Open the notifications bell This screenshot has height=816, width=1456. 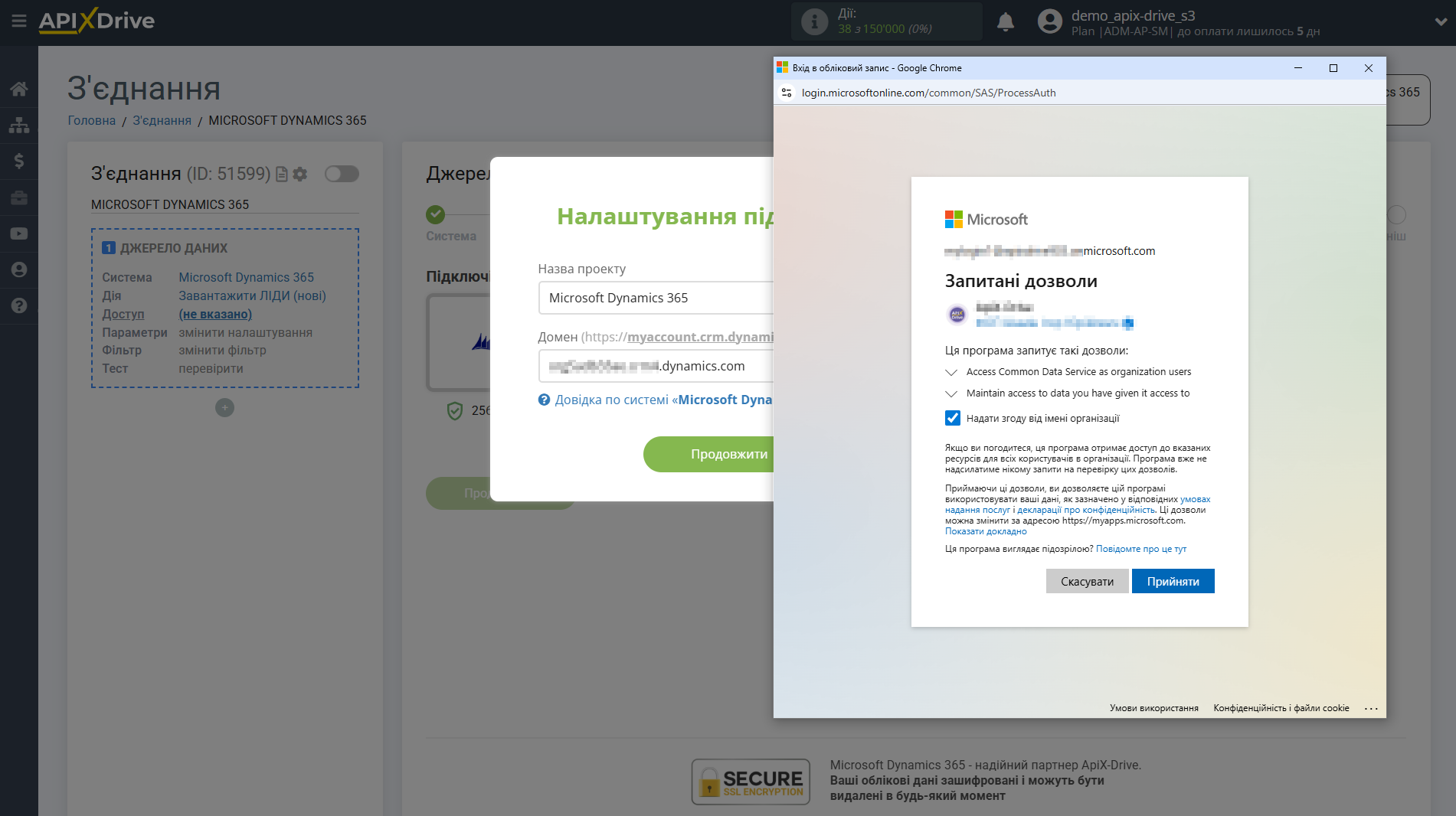[1006, 21]
